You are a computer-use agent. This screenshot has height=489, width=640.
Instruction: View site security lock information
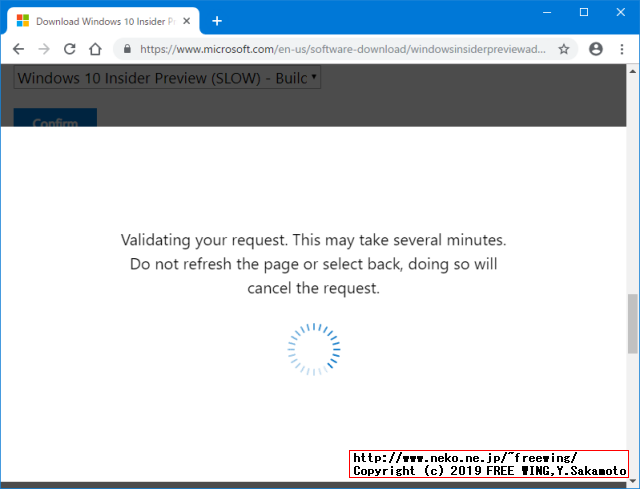point(127,49)
